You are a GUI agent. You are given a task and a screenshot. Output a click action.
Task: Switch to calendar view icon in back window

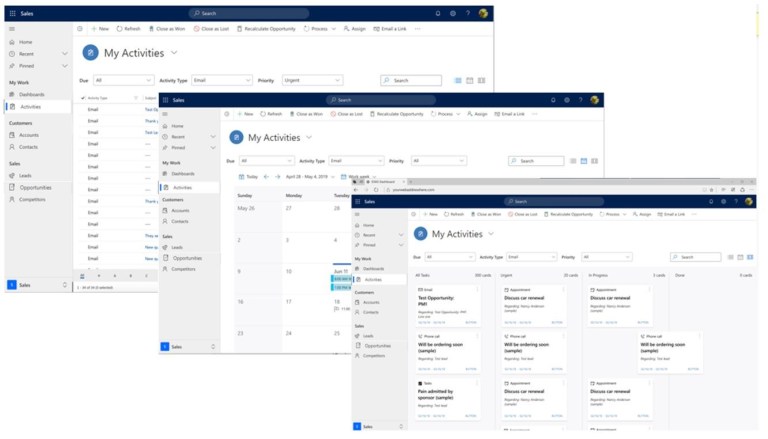coord(470,80)
